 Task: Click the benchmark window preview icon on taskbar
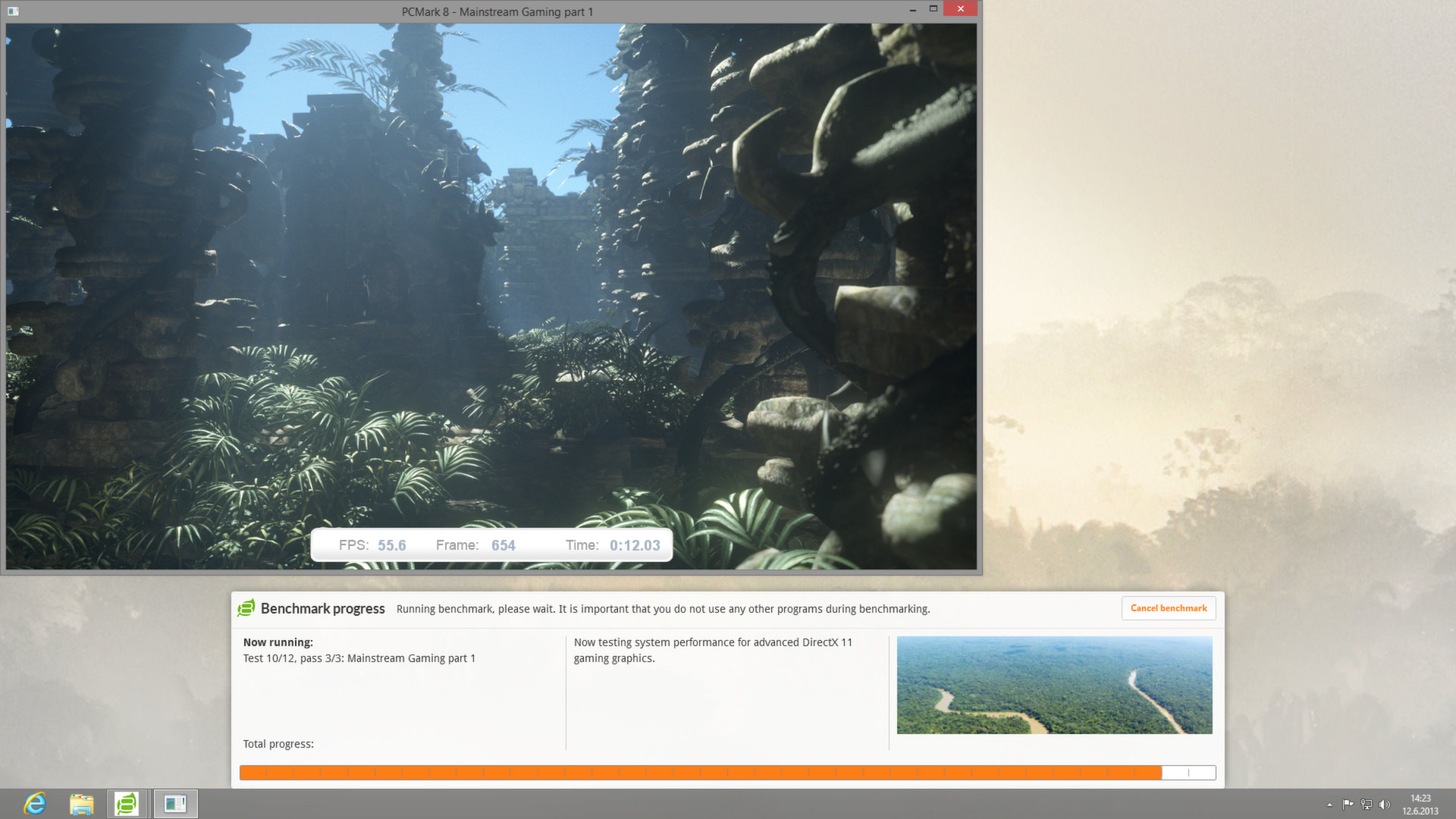[174, 803]
